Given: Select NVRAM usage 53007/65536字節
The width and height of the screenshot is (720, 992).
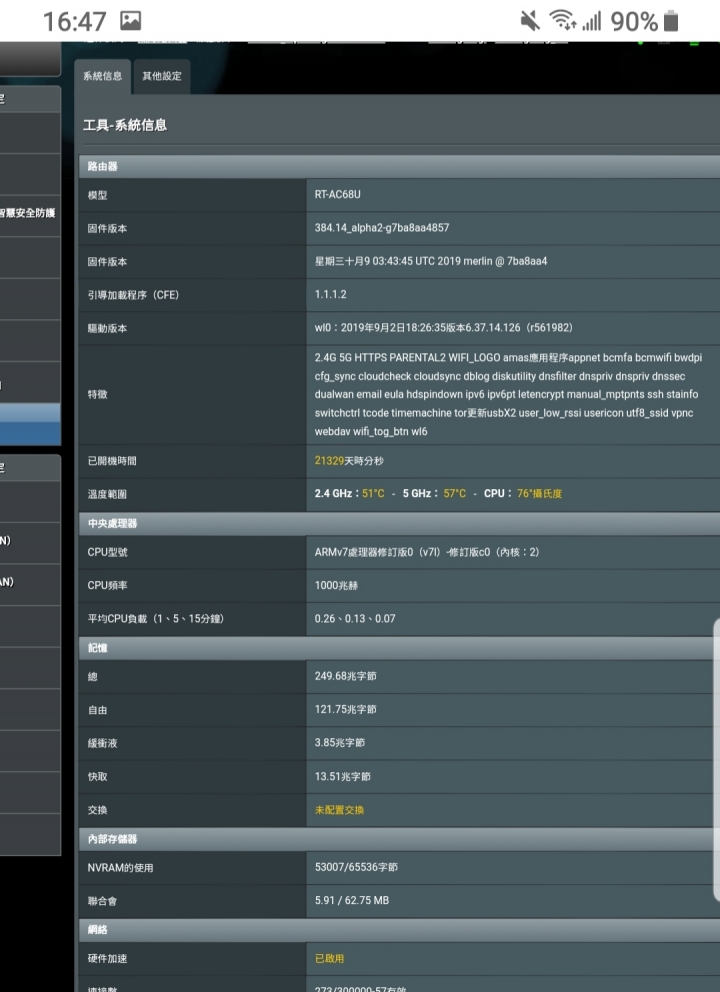Looking at the screenshot, I should coord(356,867).
